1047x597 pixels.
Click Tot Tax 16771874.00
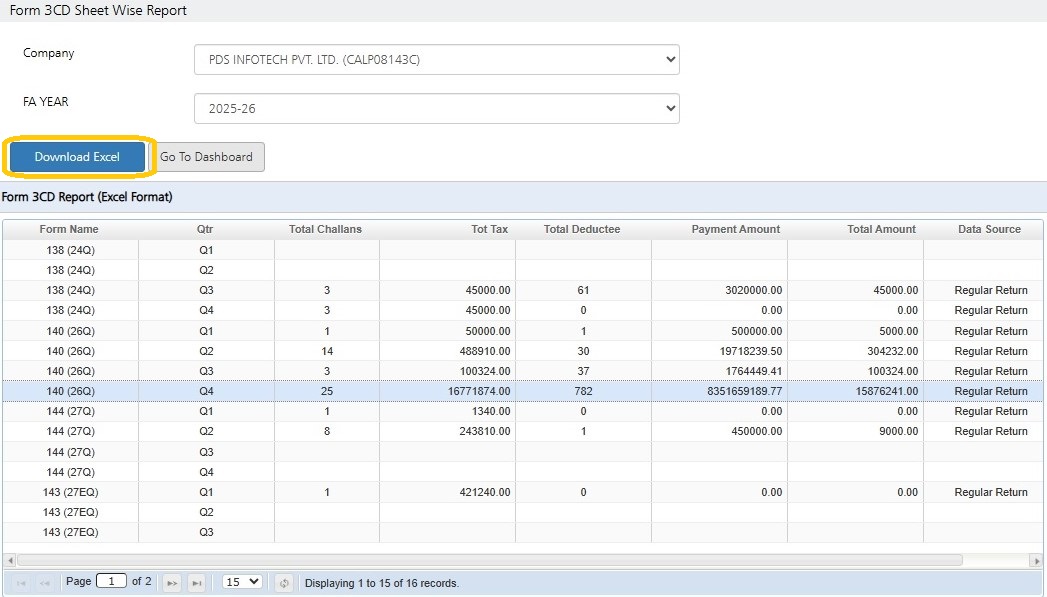pyautogui.click(x=479, y=391)
